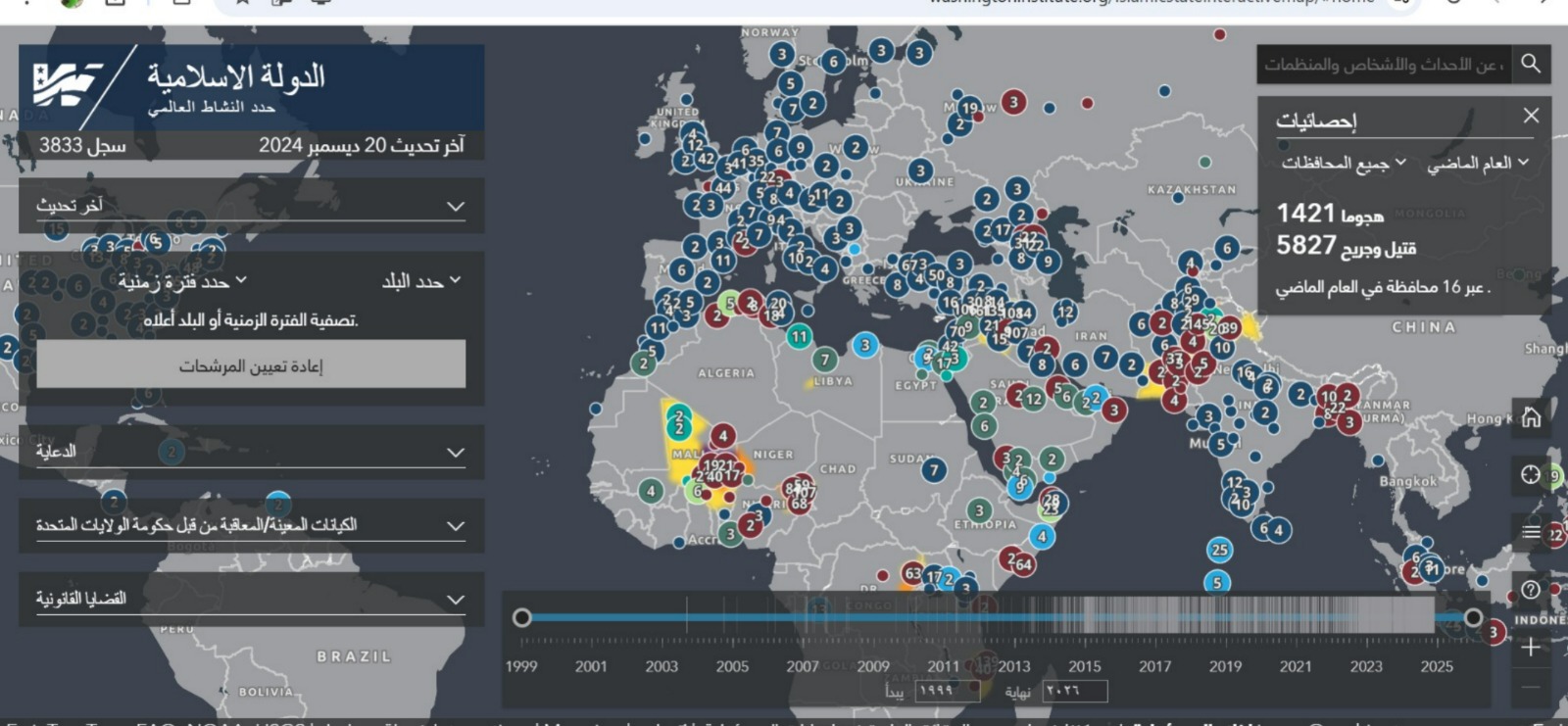Select green 4 cluster in West Africa
The image size is (1568, 726).
pos(651,490)
